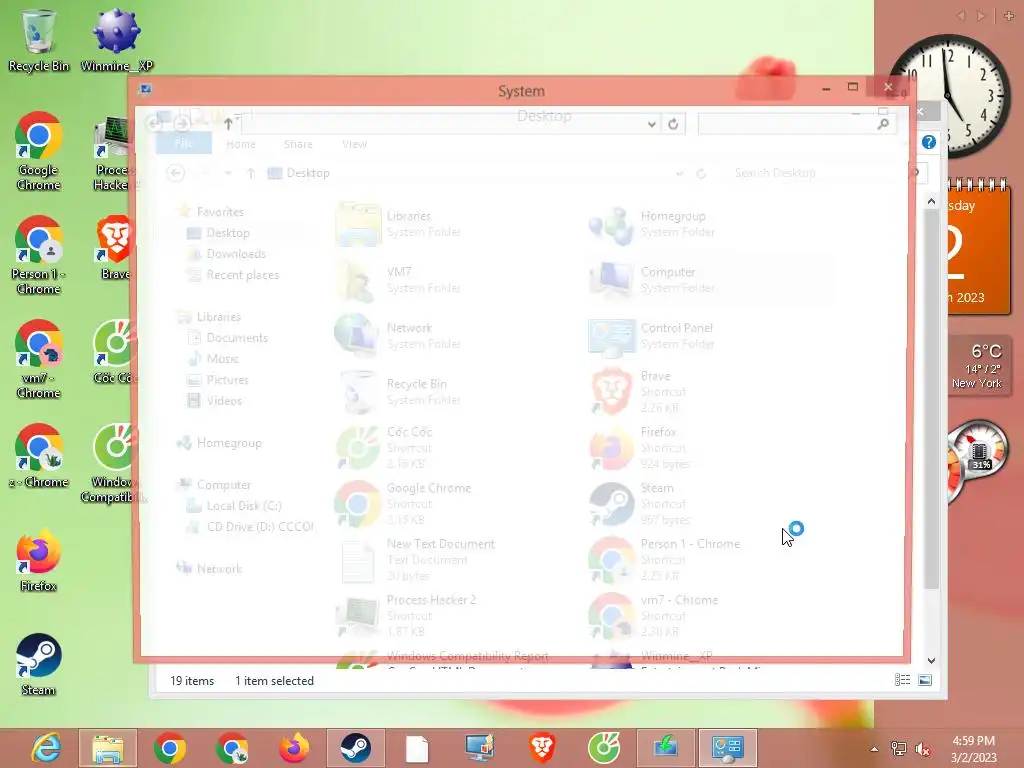Viewport: 1024px width, 768px height.
Task: Open the Recycle Bin desktop icon
Action: point(39,40)
